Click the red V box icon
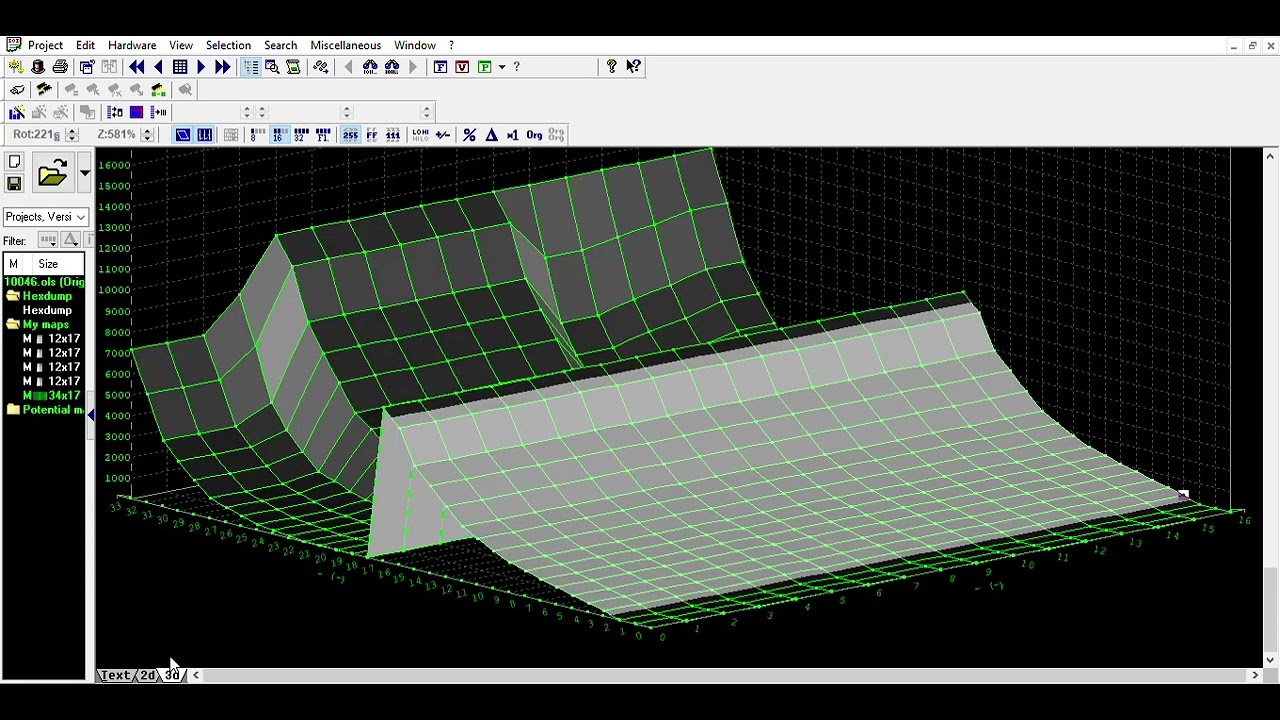 pyautogui.click(x=462, y=67)
